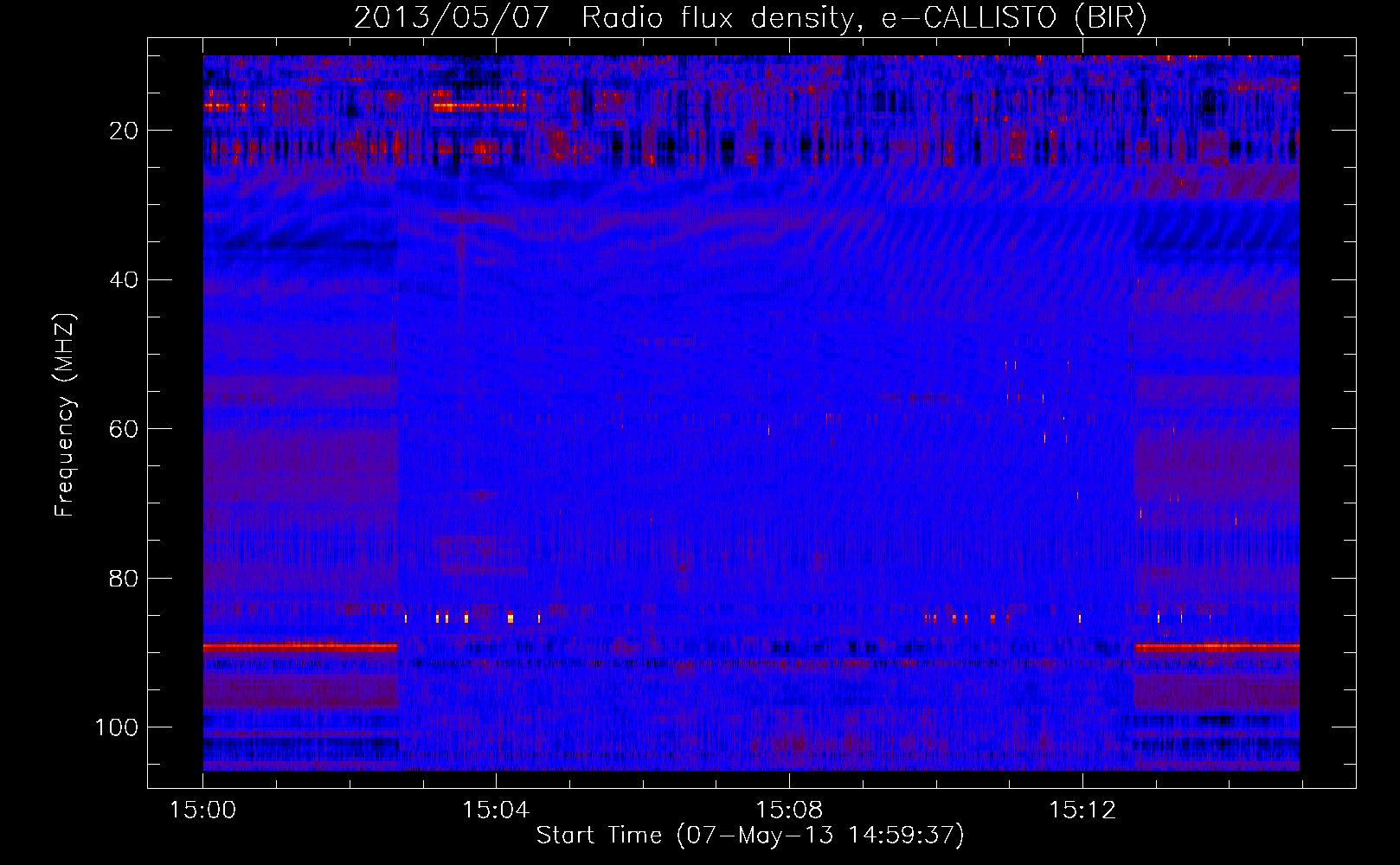Click the "20" frequency tick label

[125, 131]
